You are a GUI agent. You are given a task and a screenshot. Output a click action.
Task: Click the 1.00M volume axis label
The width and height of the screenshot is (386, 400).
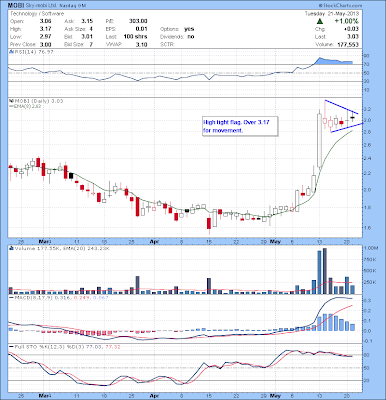coord(371,248)
